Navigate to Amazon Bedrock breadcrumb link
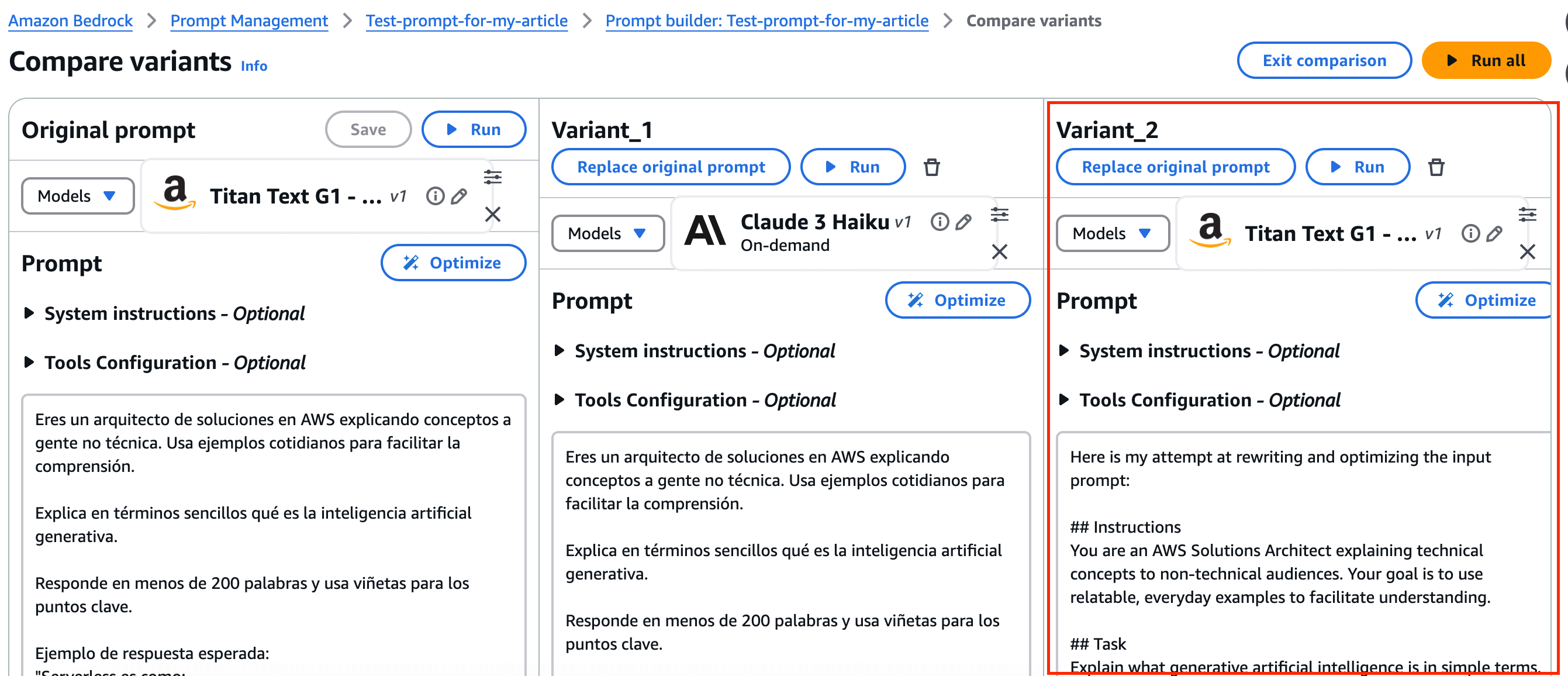The height and width of the screenshot is (676, 1568). [71, 20]
